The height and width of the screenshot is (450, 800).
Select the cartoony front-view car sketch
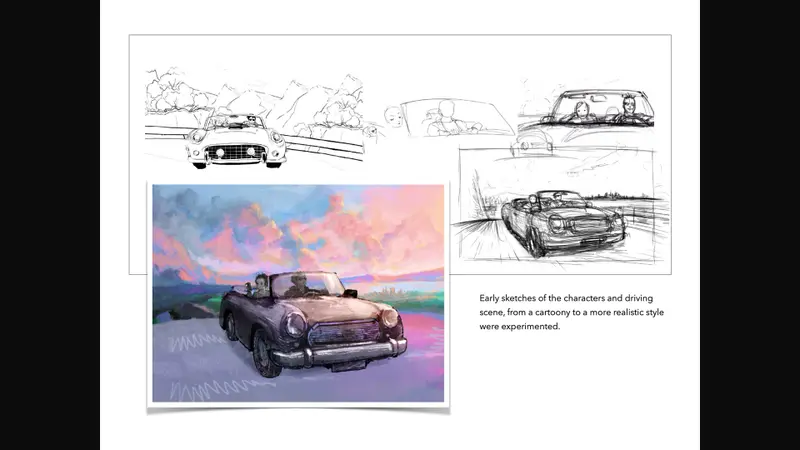coord(235,142)
